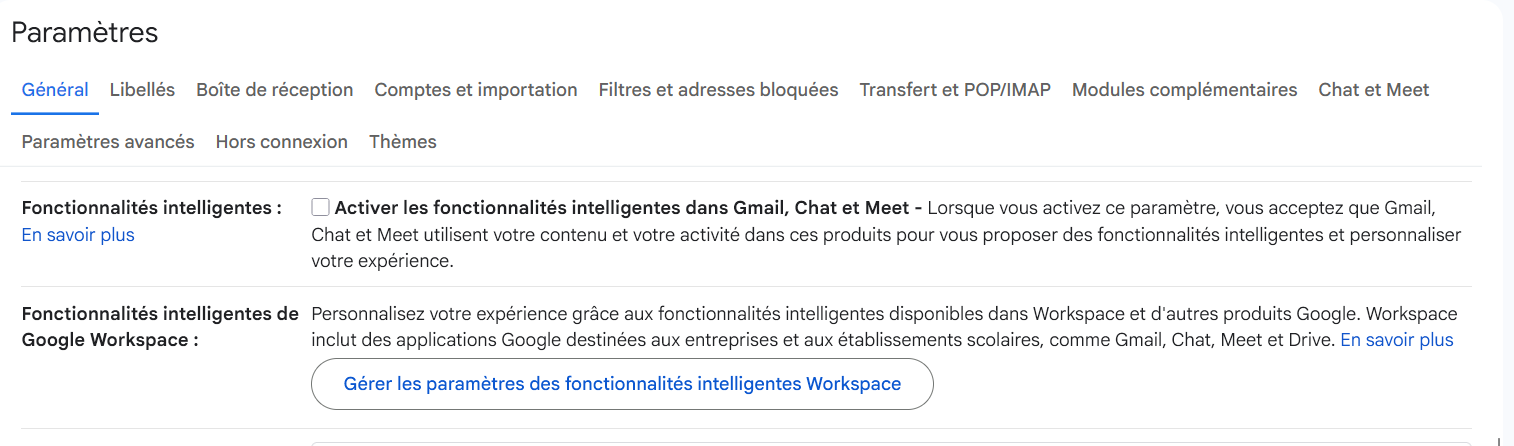Go to Comptes et importation tab
Viewport: 1514px width, 446px height.
click(x=475, y=90)
